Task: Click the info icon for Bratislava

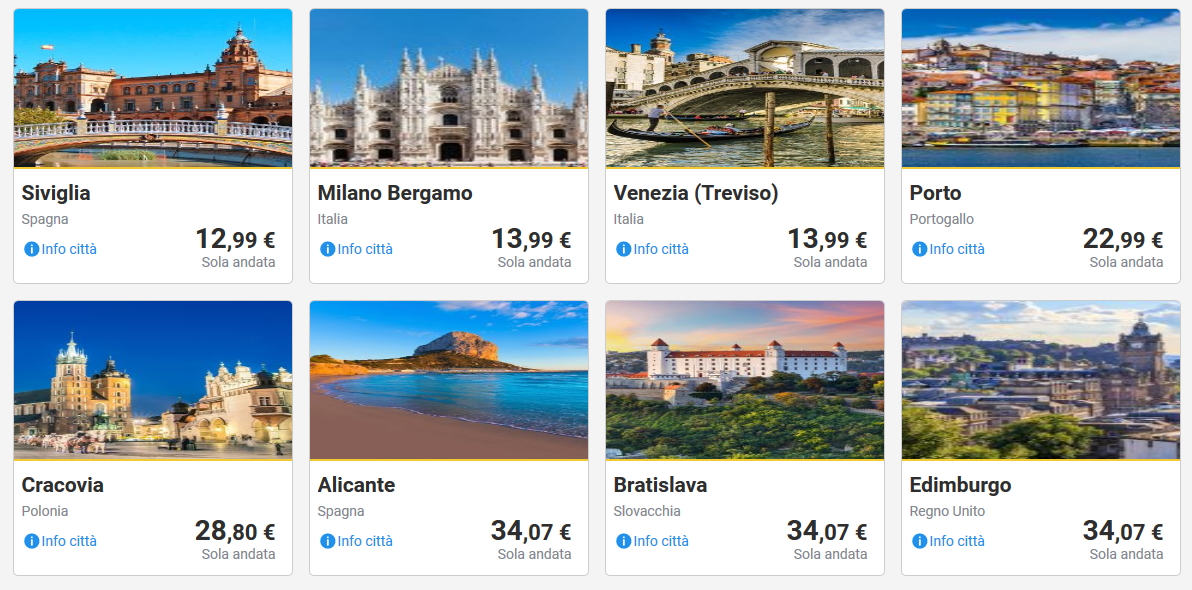Action: tap(623, 541)
